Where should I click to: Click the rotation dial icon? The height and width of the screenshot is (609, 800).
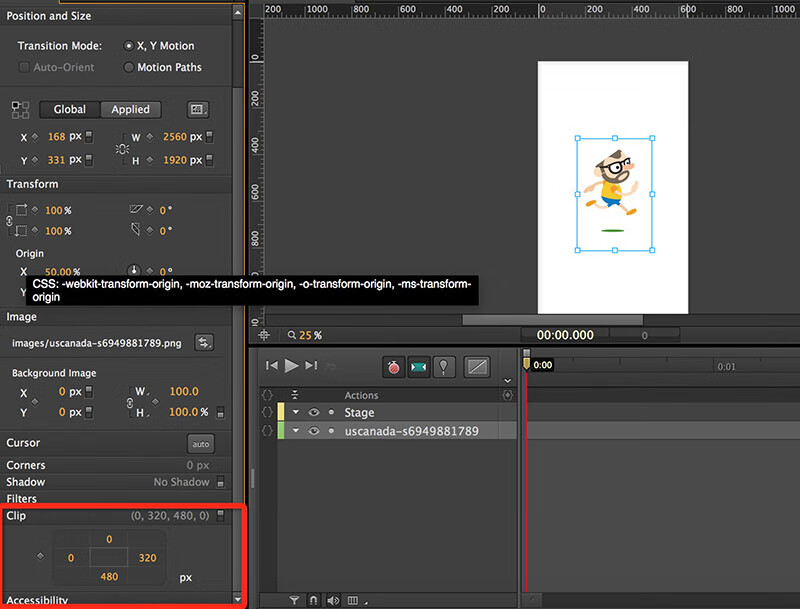[134, 270]
